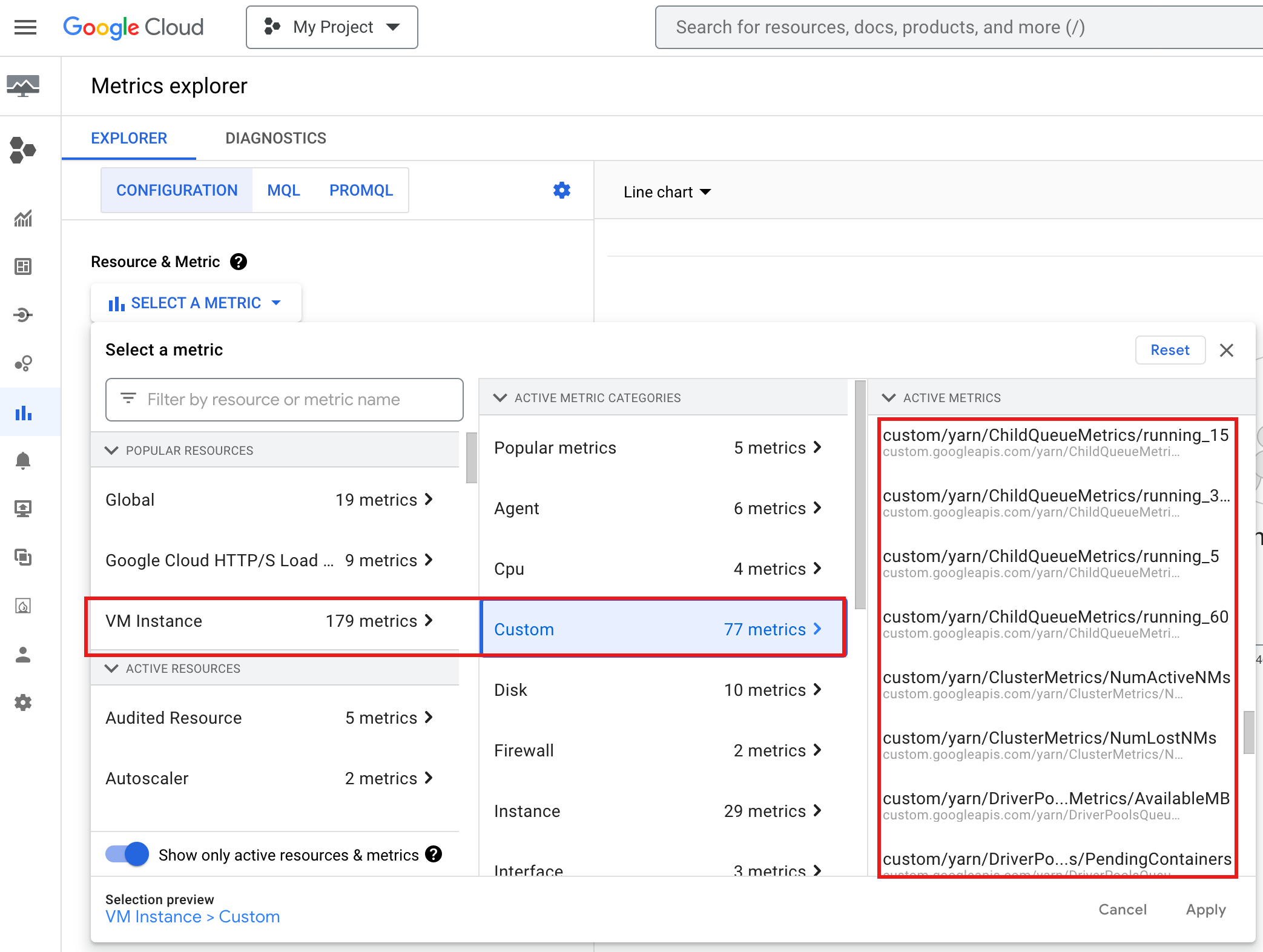The width and height of the screenshot is (1263, 952).
Task: Open the My Project selector dropdown
Action: pos(332,27)
